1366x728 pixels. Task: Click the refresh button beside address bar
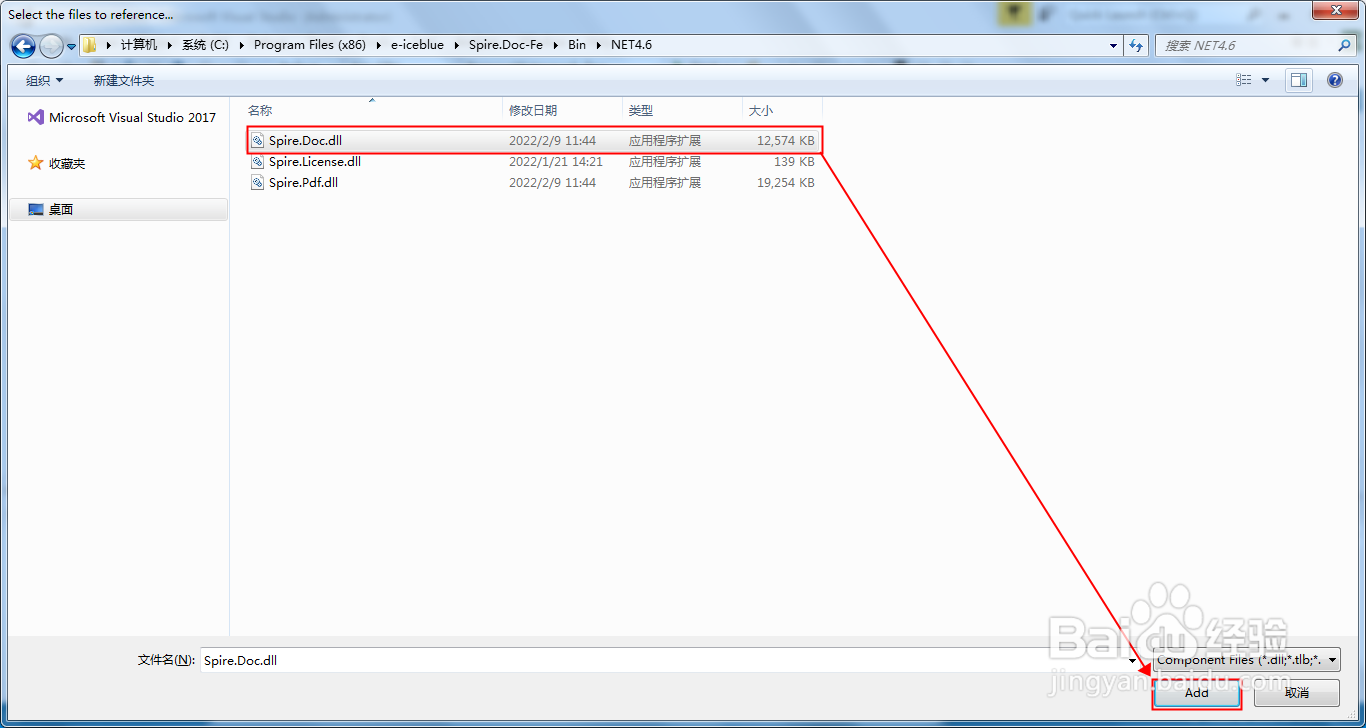coord(1136,46)
